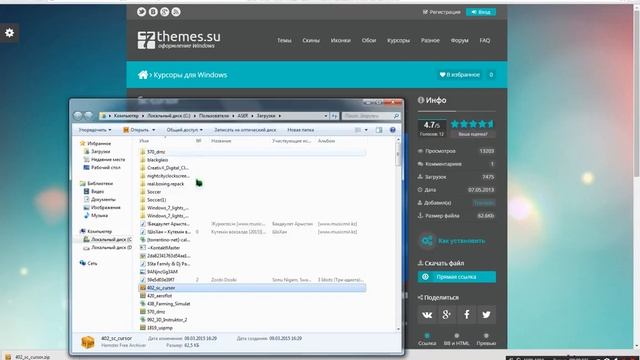Share on Twitter in the Поделиться section
The height and width of the screenshot is (360, 640).
(486, 315)
